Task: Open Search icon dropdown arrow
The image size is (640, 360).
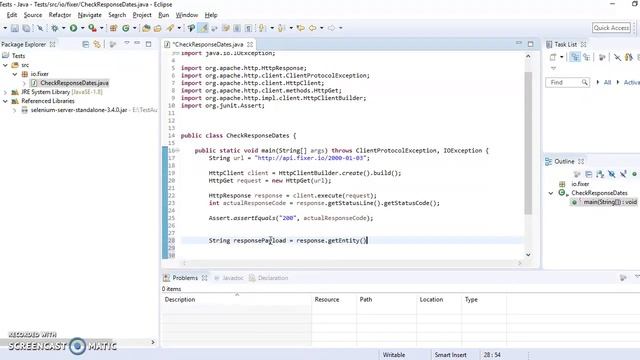Action: [x=179, y=28]
